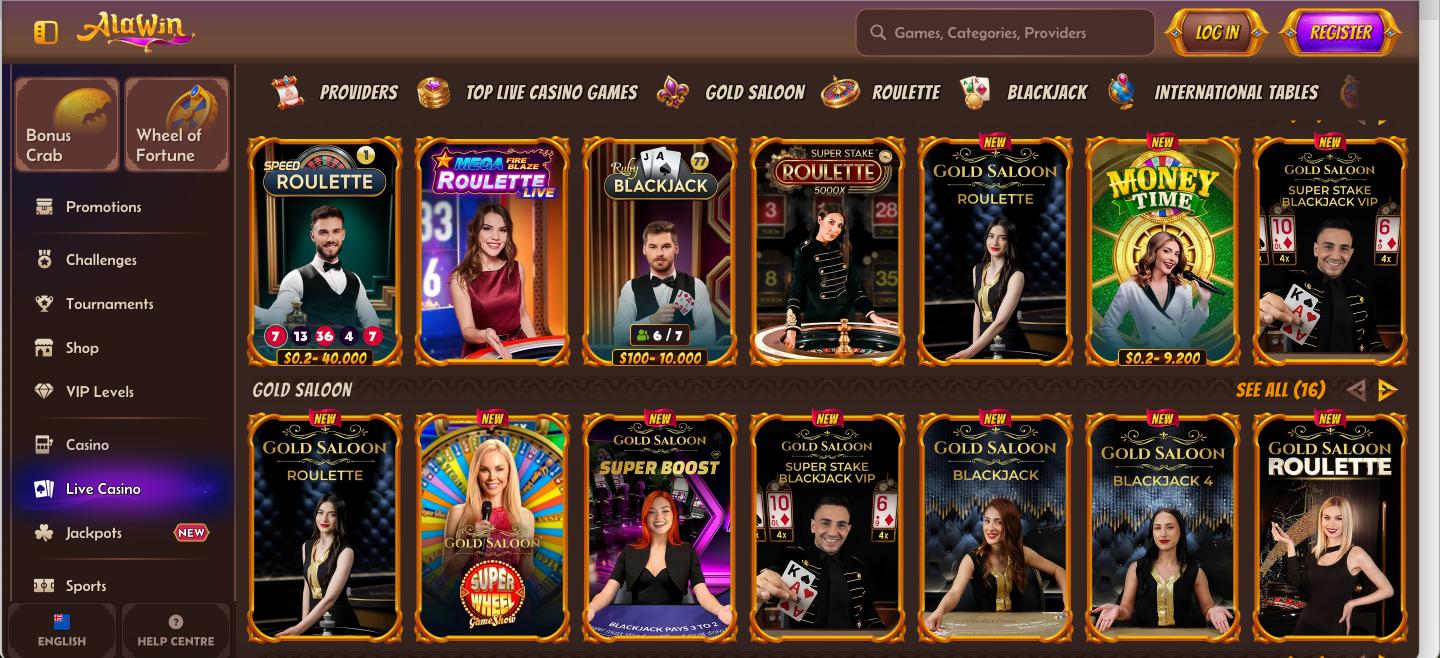Click the Shop storefront icon
Screen dimensions: 1440x658
tap(44, 348)
